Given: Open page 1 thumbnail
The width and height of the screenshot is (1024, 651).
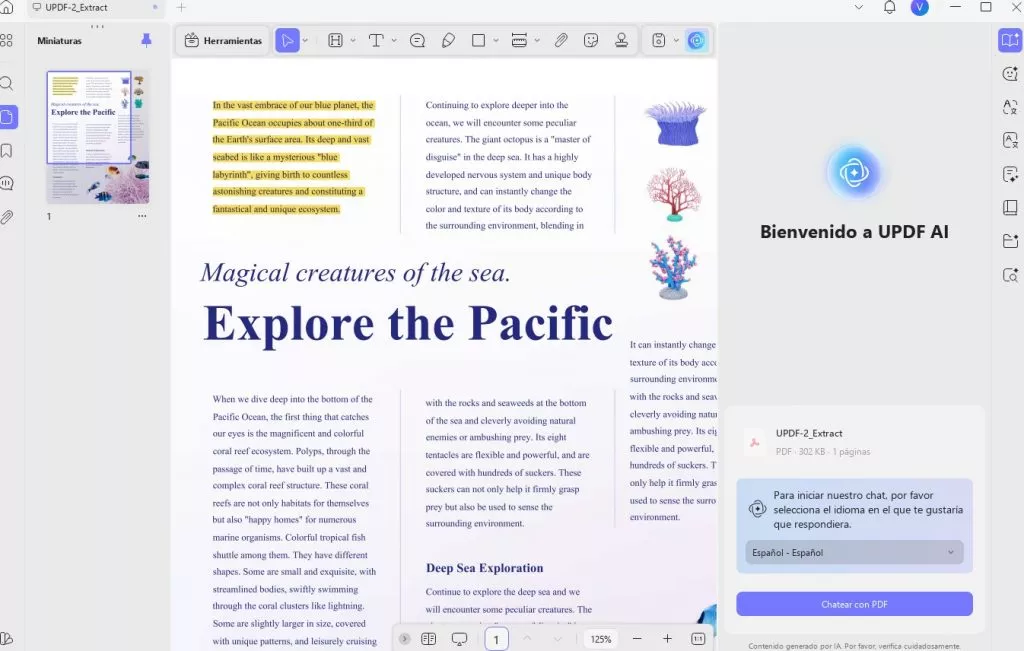Looking at the screenshot, I should [x=97, y=137].
